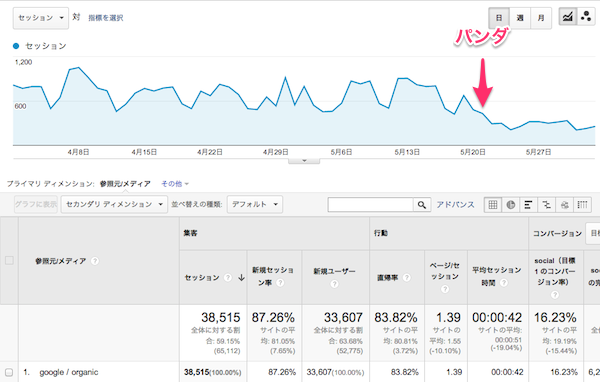Click the search magnifier button
The width and height of the screenshot is (600, 382).
click(x=422, y=205)
